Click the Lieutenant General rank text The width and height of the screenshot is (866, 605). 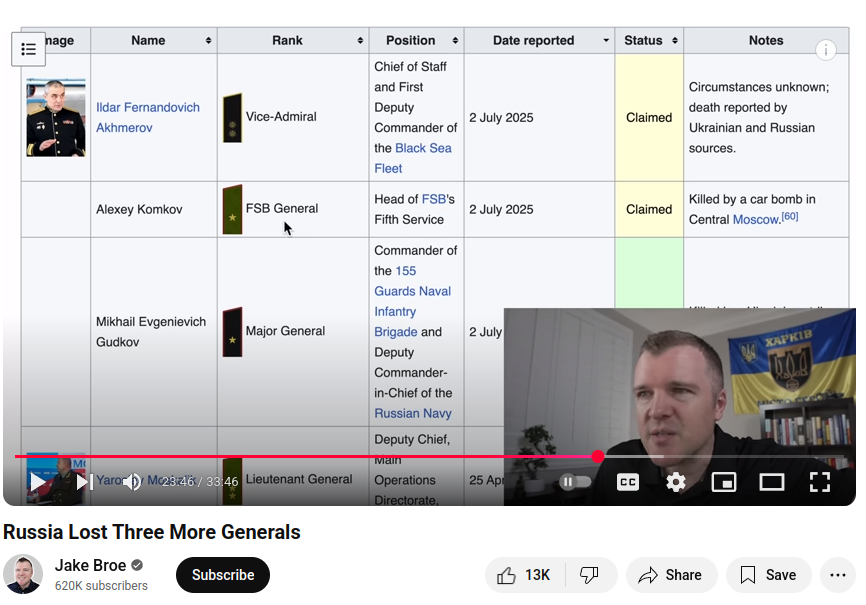click(x=299, y=479)
